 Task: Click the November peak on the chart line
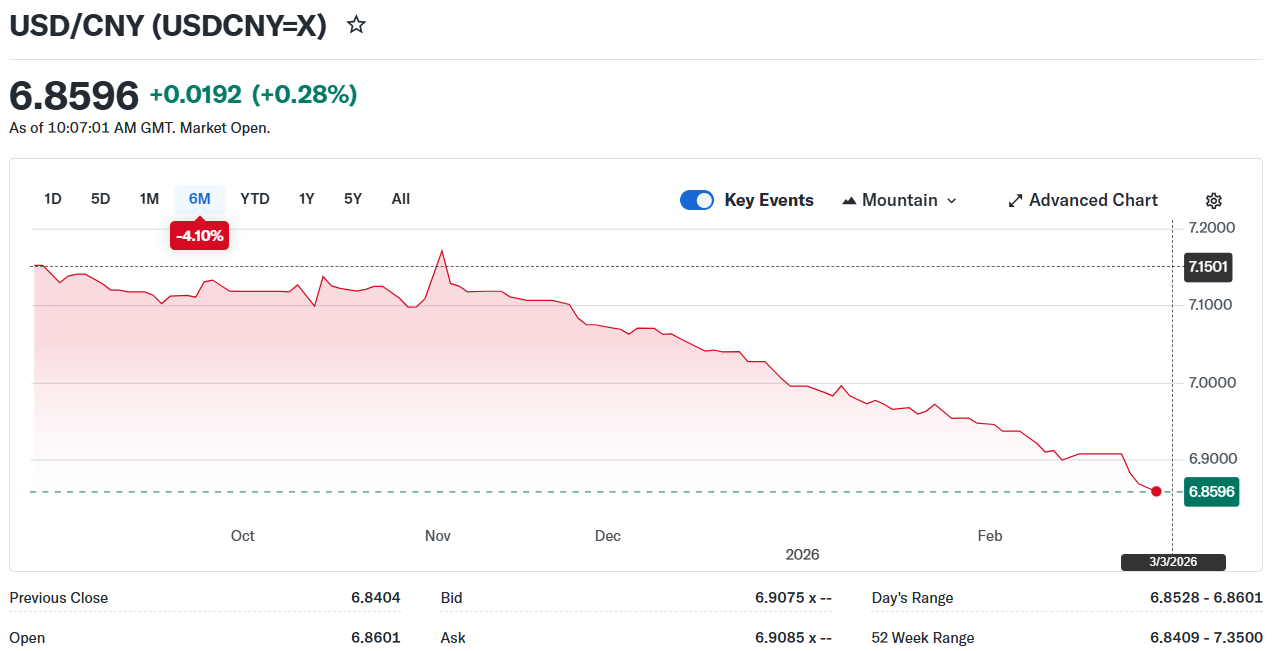click(x=442, y=251)
